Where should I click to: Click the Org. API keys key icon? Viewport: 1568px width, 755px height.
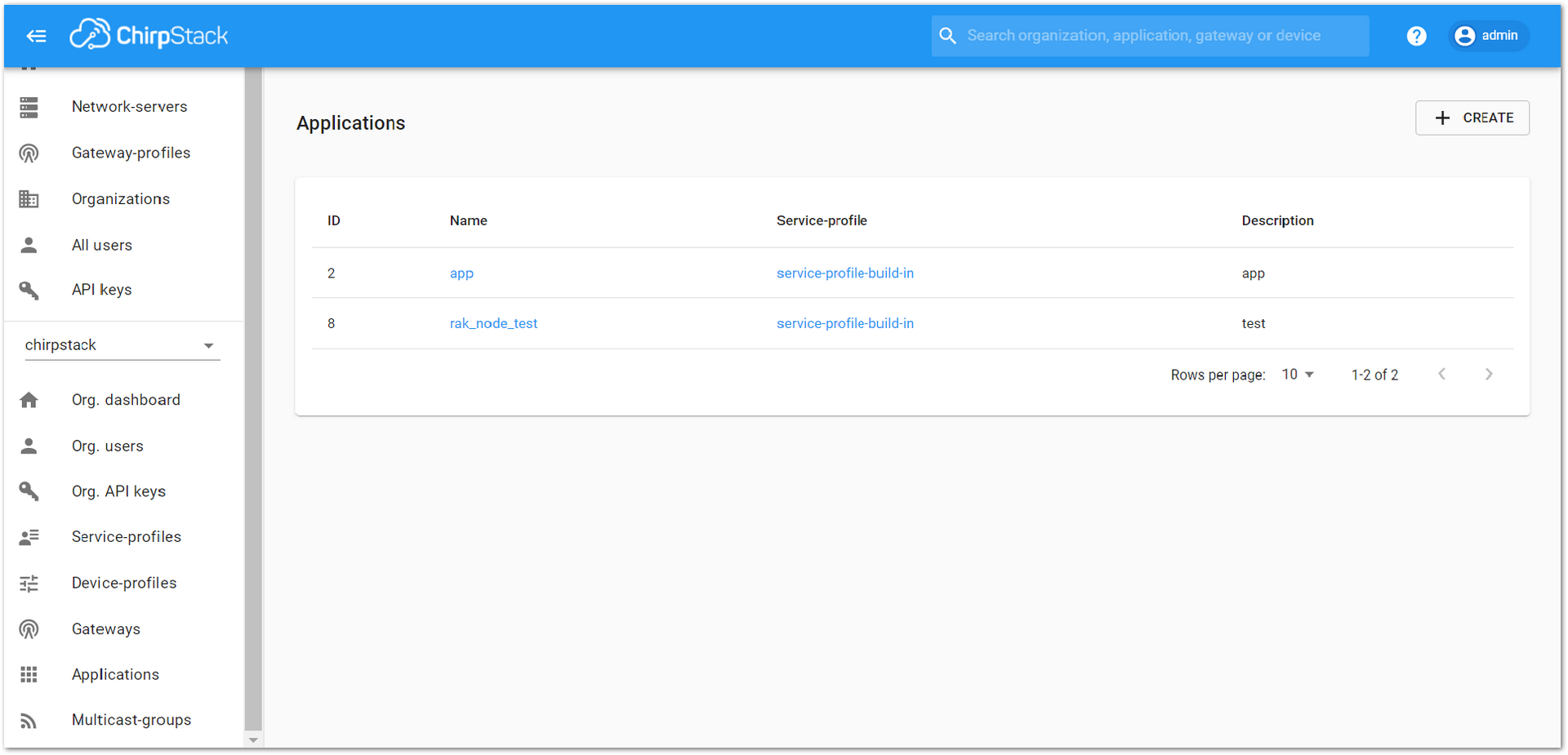(29, 491)
